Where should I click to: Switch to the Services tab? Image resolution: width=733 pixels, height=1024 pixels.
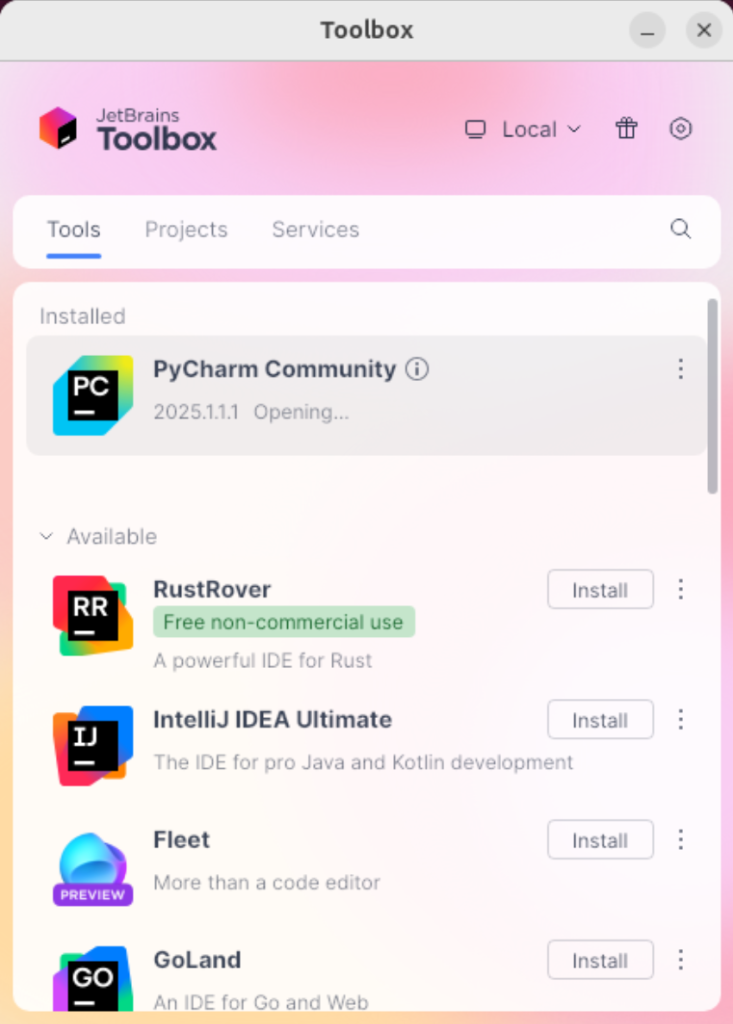[x=316, y=230]
